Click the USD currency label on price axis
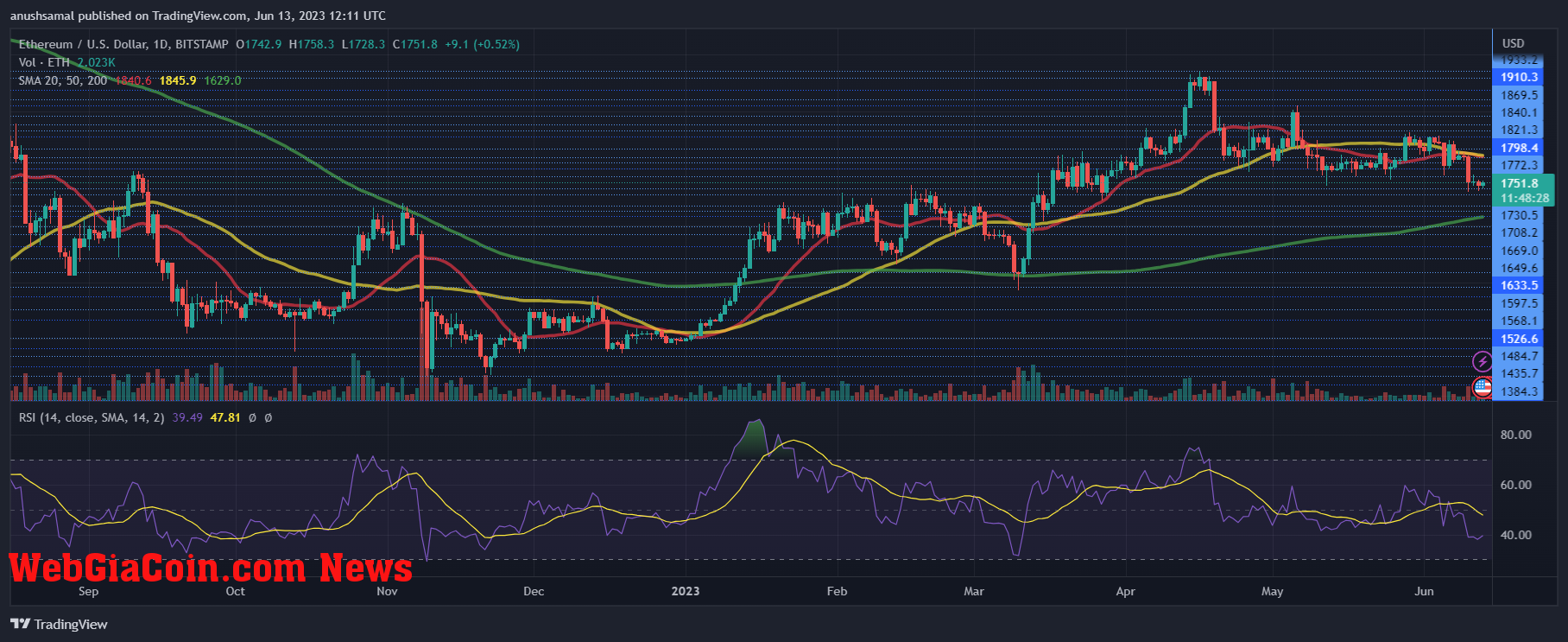1568x642 pixels. coord(1513,43)
